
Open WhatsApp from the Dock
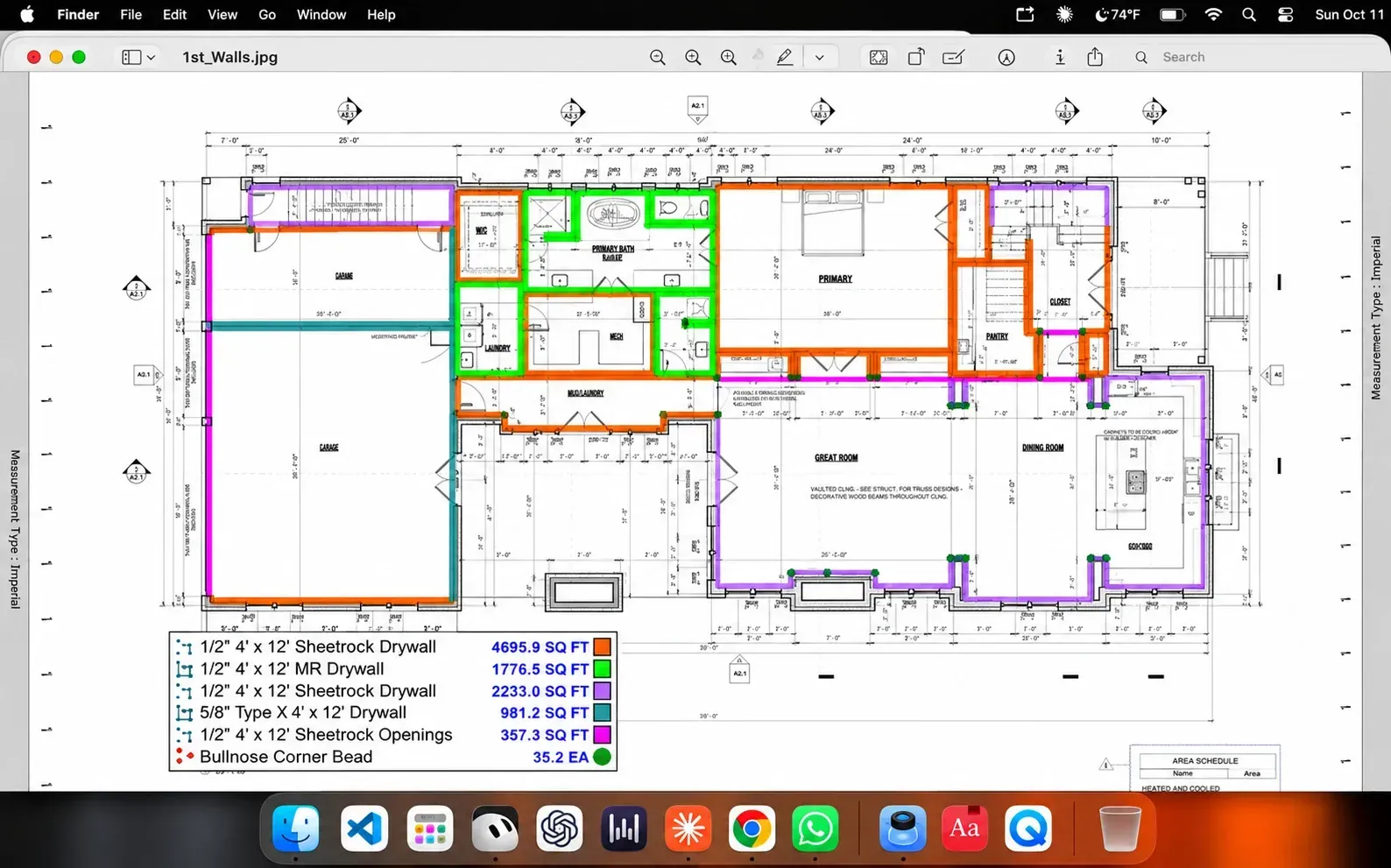(x=816, y=829)
